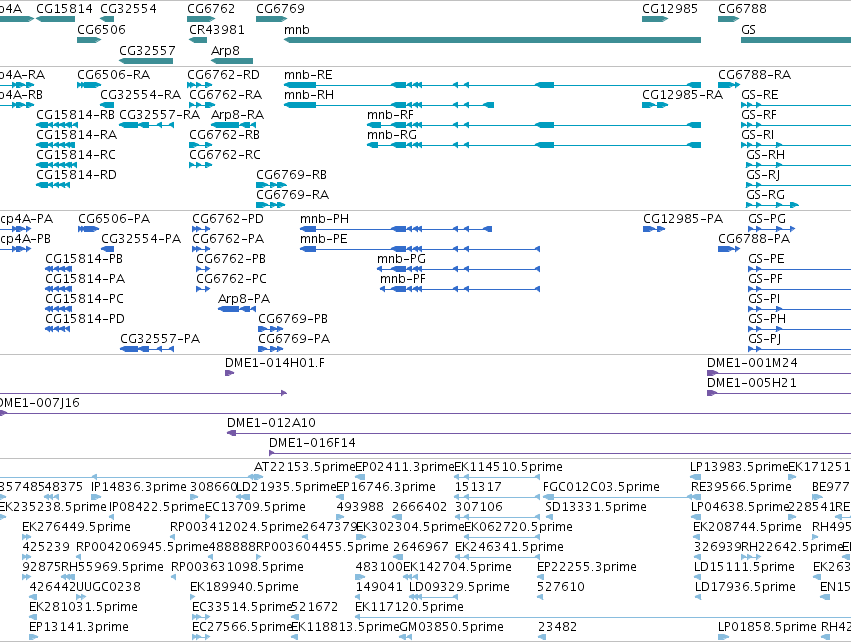The image size is (851, 642).
Task: Click transcript mnb-RH label
Action: click(x=309, y=95)
